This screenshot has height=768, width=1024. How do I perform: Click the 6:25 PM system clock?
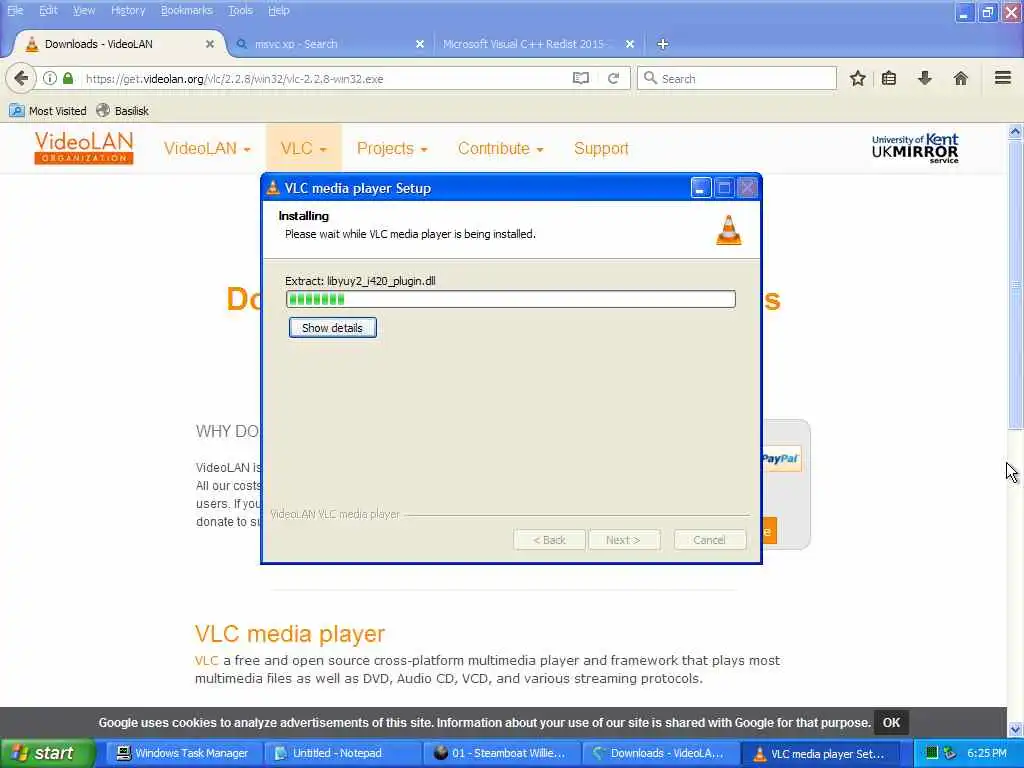point(986,753)
